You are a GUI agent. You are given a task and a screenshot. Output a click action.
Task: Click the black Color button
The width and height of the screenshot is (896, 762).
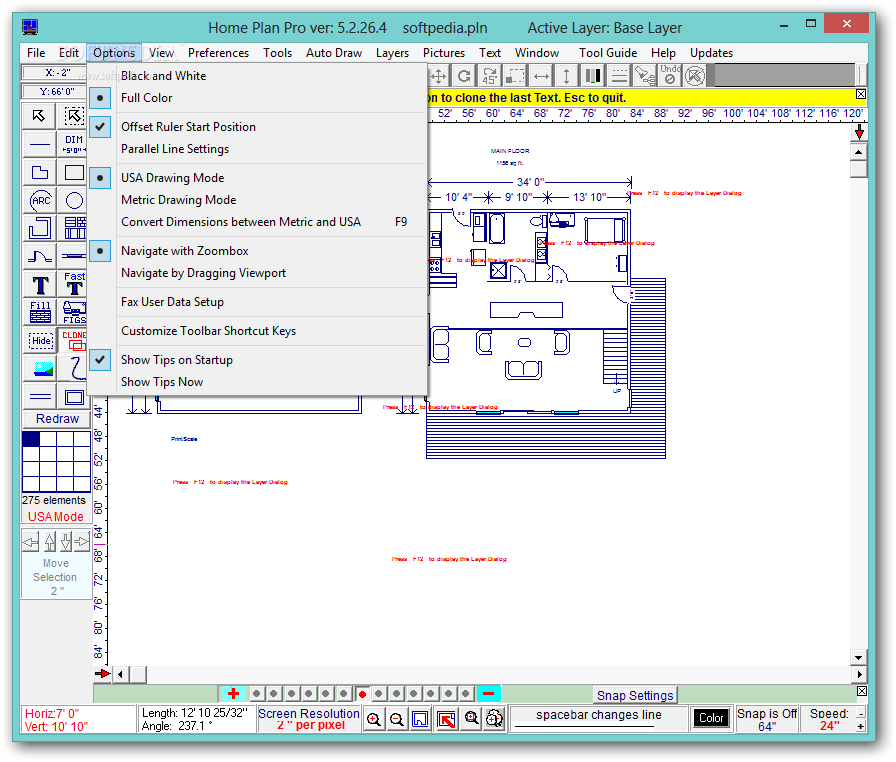pos(711,718)
